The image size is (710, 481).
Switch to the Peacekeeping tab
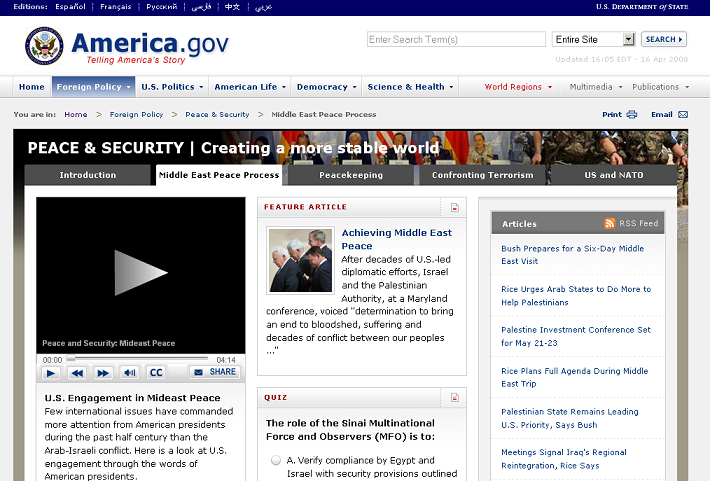click(351, 175)
